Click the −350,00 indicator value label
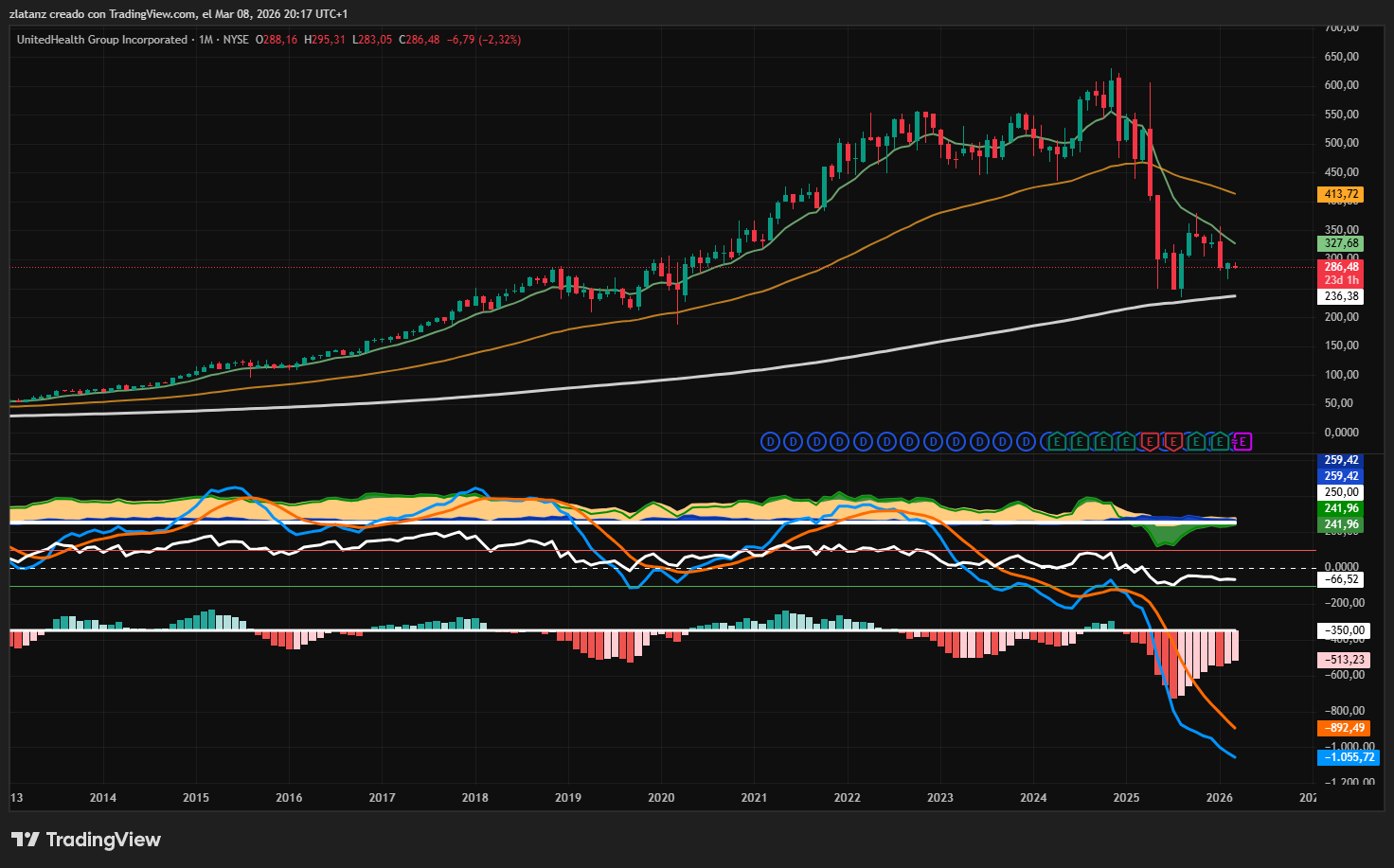Image resolution: width=1394 pixels, height=868 pixels. [x=1344, y=630]
